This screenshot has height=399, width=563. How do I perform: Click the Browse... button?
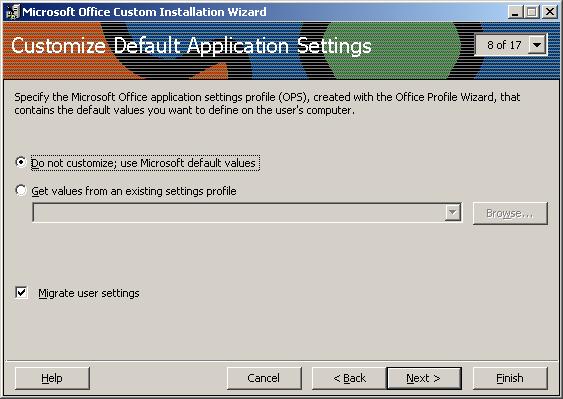tap(510, 213)
